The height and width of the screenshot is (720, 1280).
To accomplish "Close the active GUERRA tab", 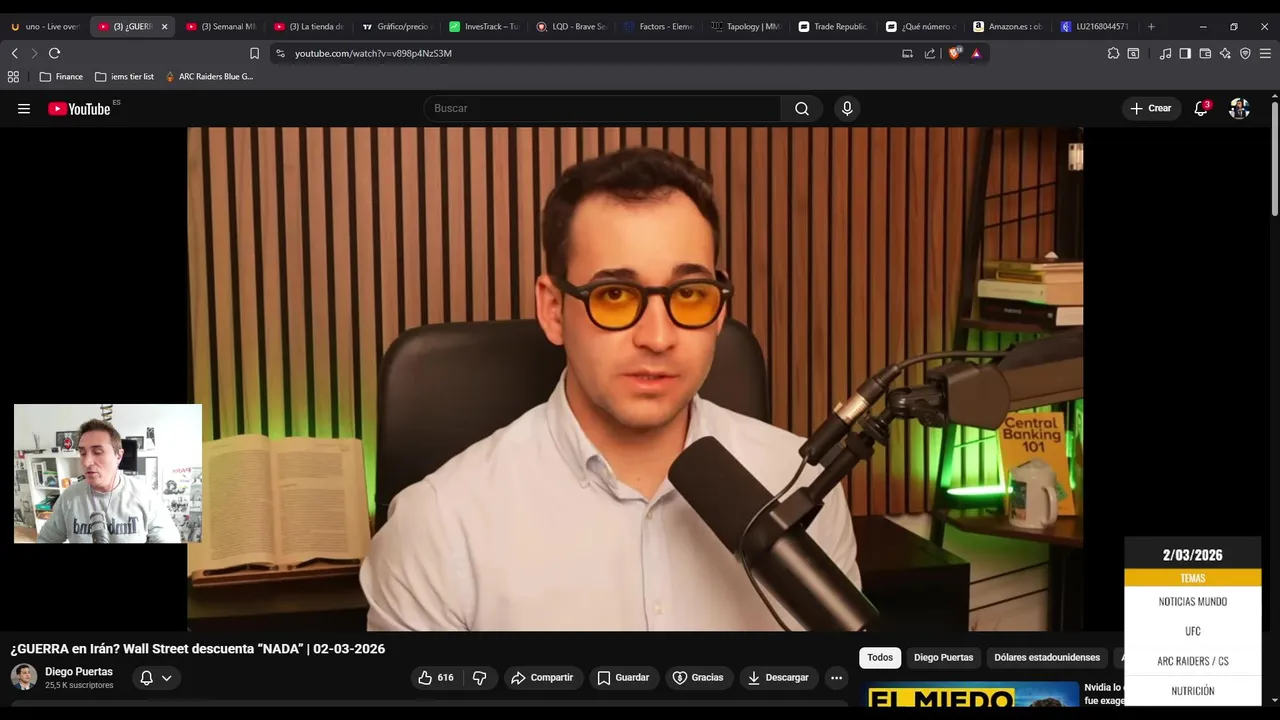I will point(165,27).
